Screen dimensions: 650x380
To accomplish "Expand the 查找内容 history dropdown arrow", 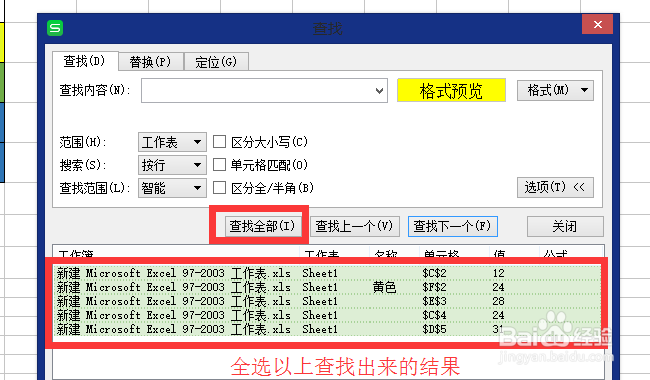I will coord(379,90).
